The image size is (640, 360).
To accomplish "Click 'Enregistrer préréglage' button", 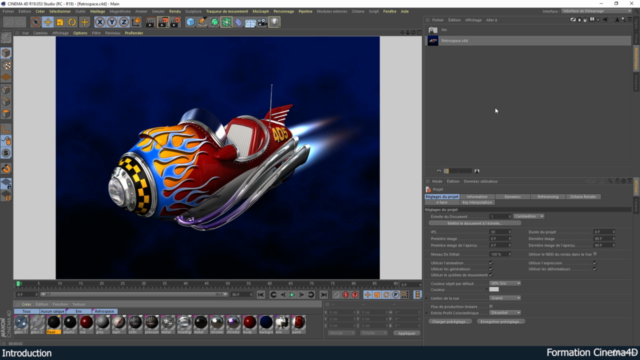I will click(x=501, y=322).
